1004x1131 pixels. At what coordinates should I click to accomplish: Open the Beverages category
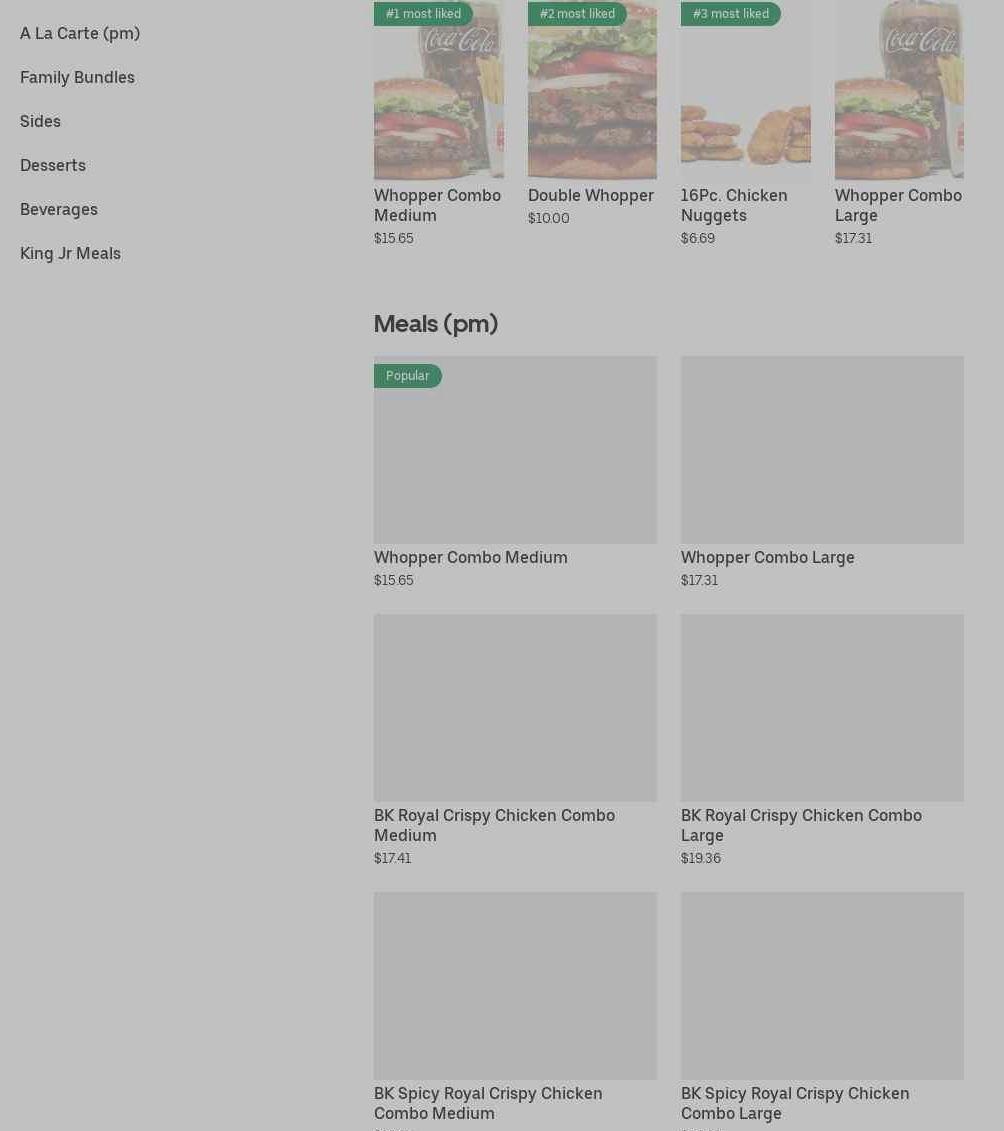pos(59,209)
